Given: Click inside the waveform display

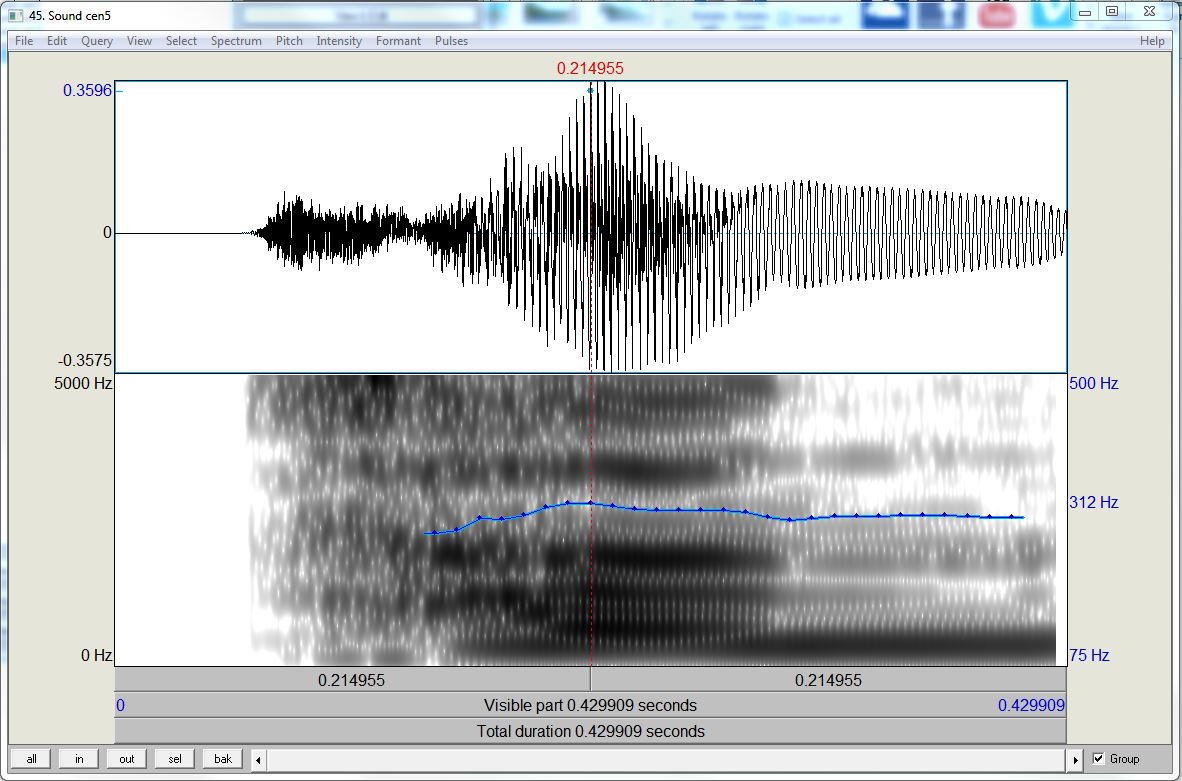Looking at the screenshot, I should 590,226.
